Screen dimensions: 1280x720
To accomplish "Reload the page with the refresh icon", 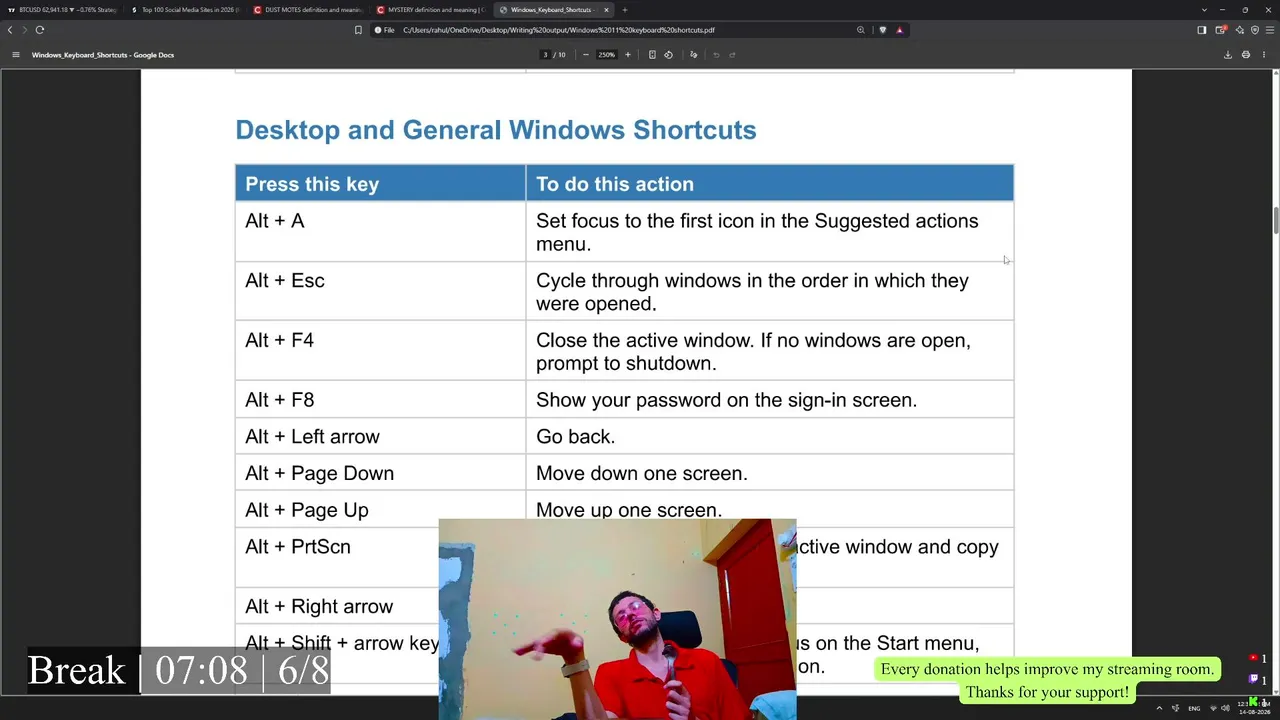I will point(40,30).
